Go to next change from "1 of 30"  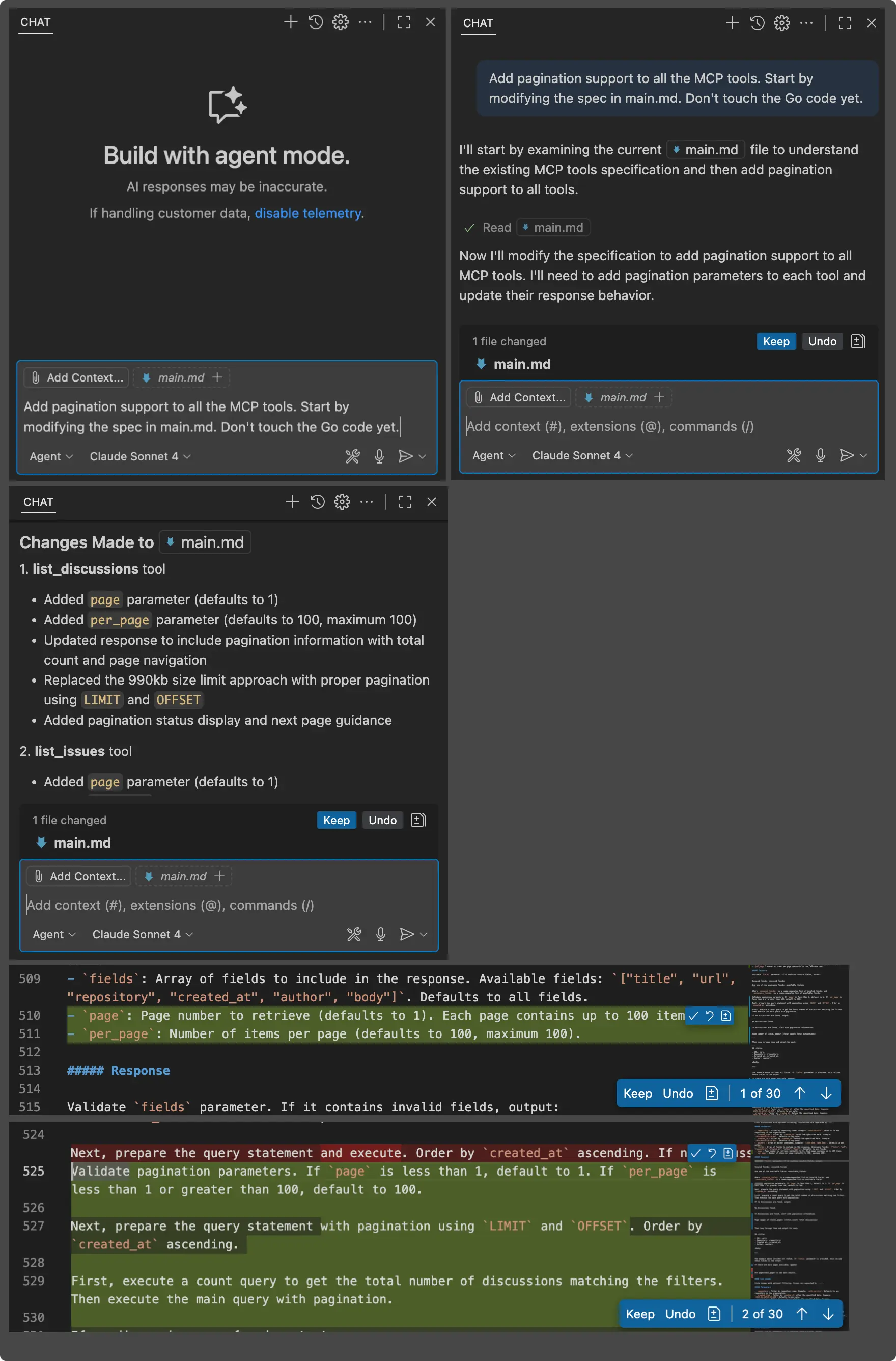826,1094
